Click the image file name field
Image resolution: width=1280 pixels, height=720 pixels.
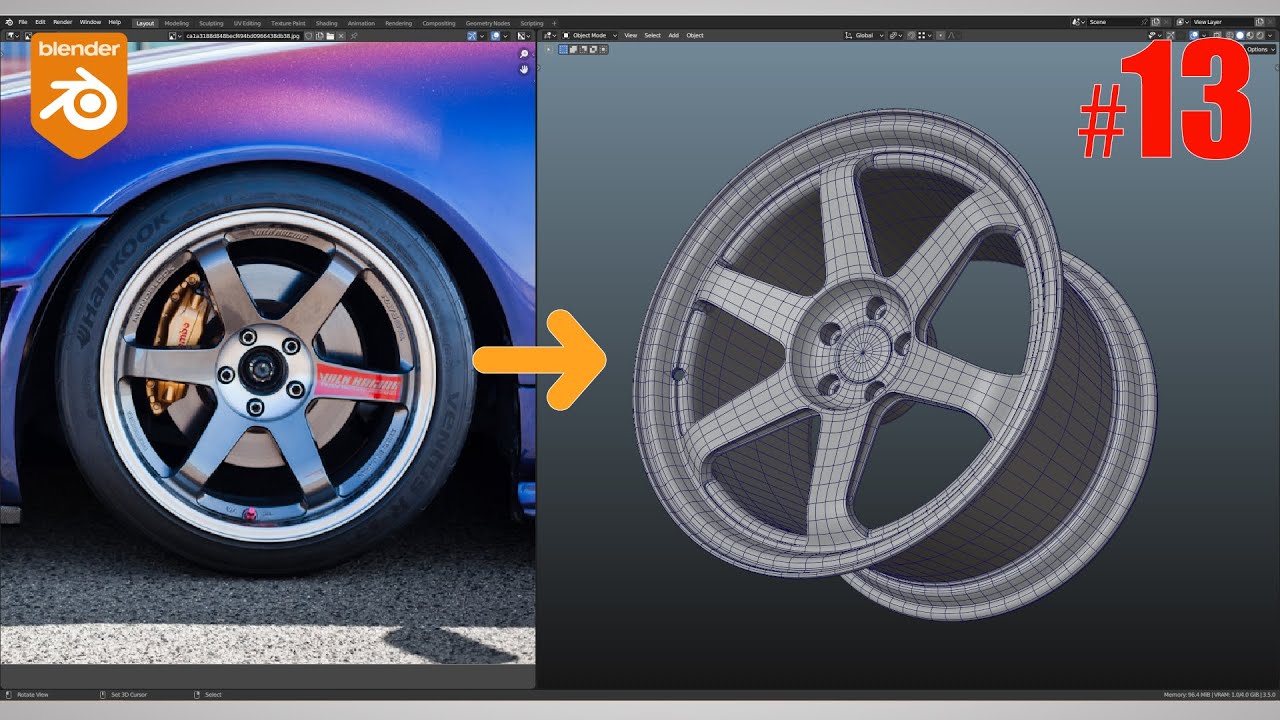click(x=243, y=36)
